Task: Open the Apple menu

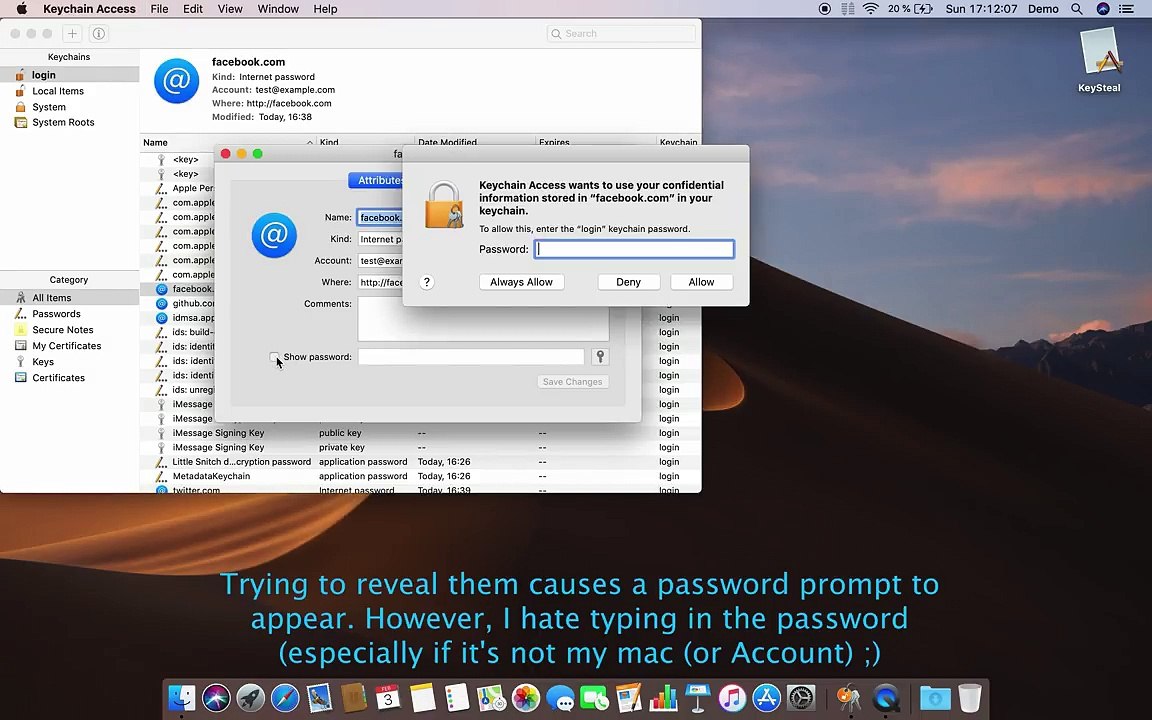Action: [21, 9]
